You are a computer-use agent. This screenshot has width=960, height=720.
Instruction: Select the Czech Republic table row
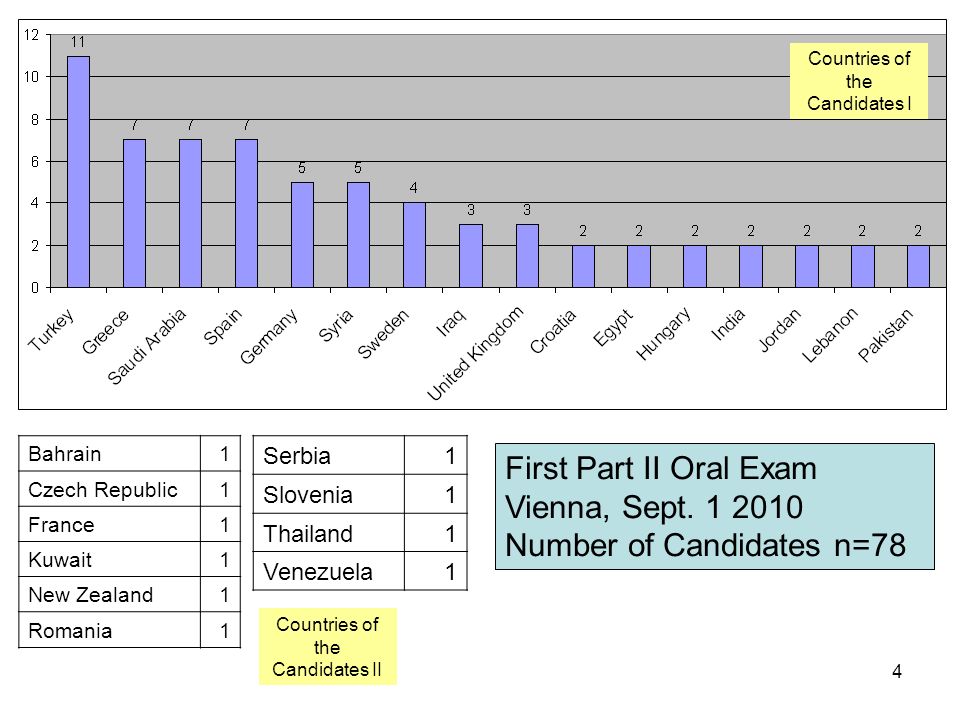(x=129, y=489)
